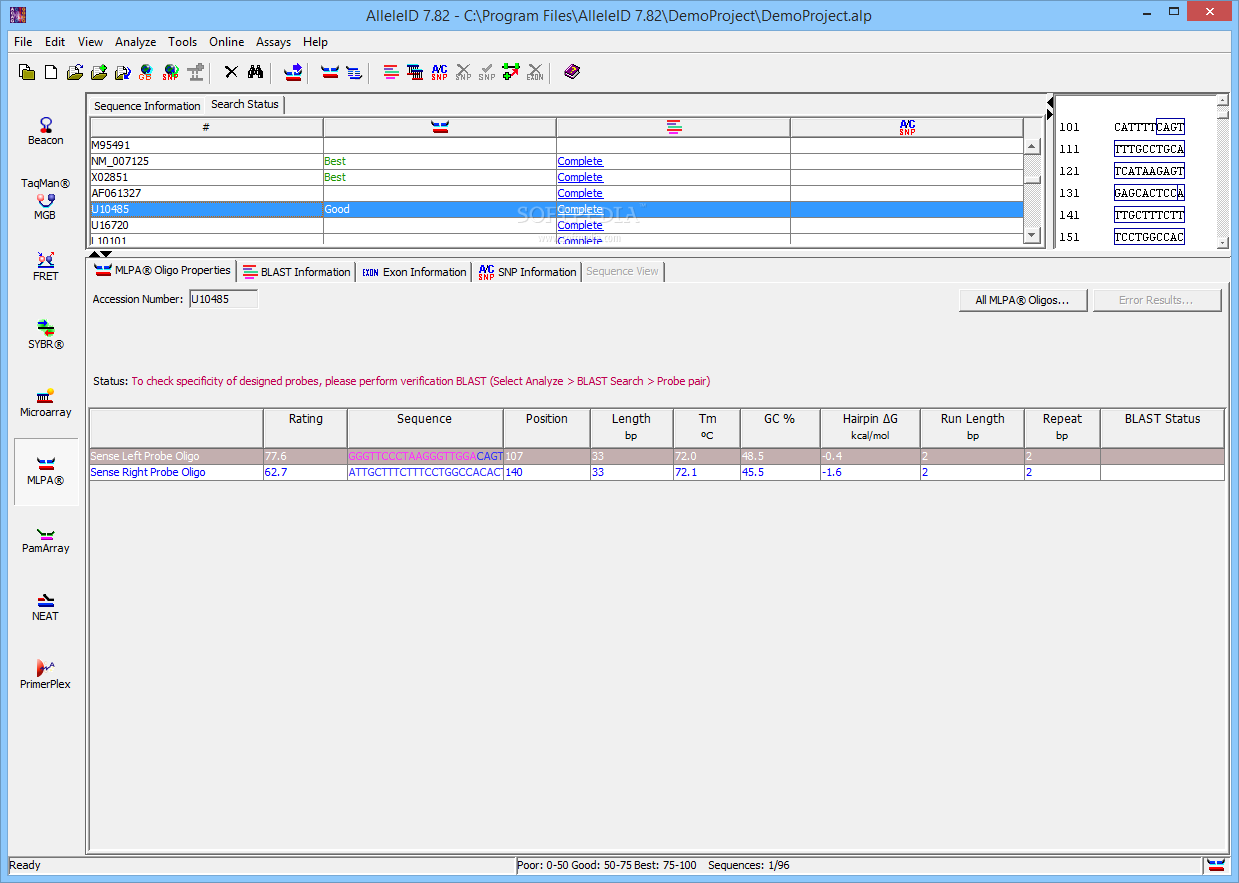Click the multiplex oligo list toolbar icon
This screenshot has width=1239, height=883.
(354, 72)
